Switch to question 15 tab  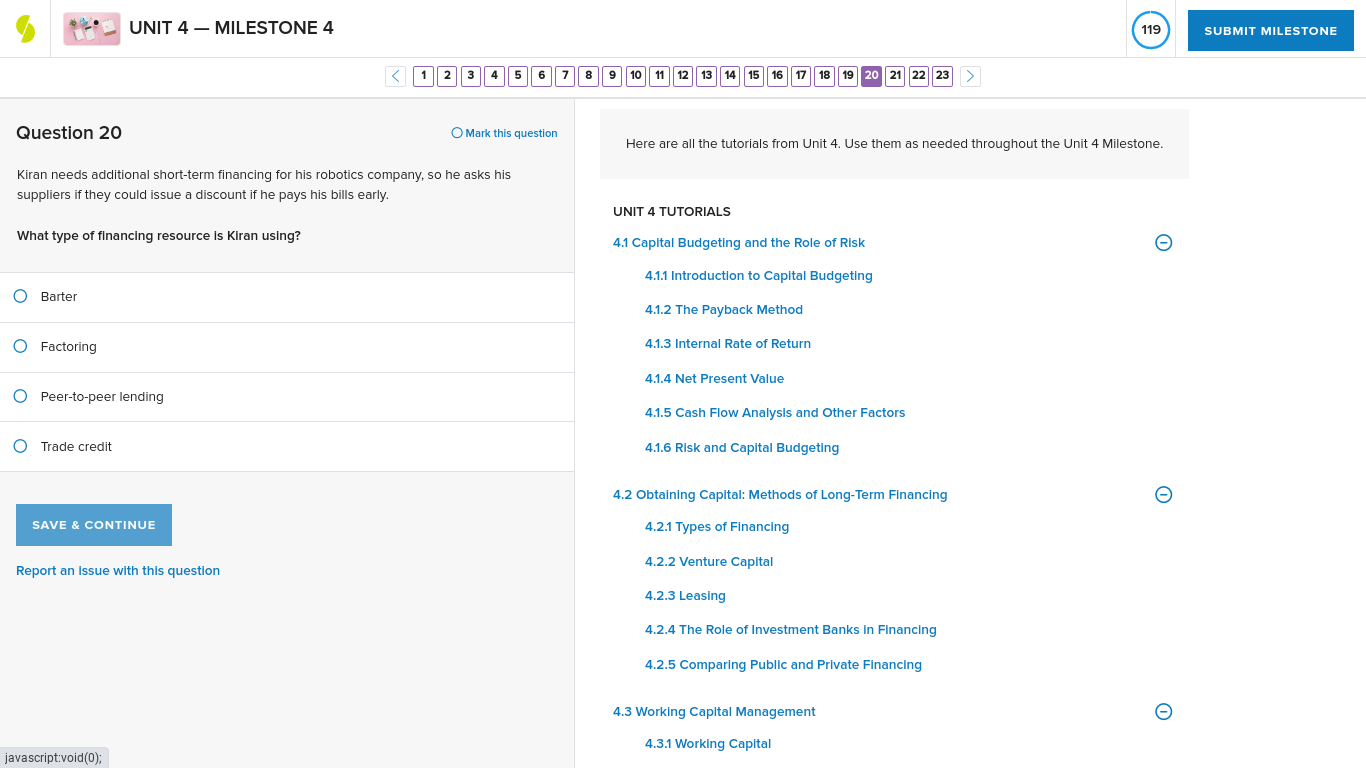(x=753, y=75)
